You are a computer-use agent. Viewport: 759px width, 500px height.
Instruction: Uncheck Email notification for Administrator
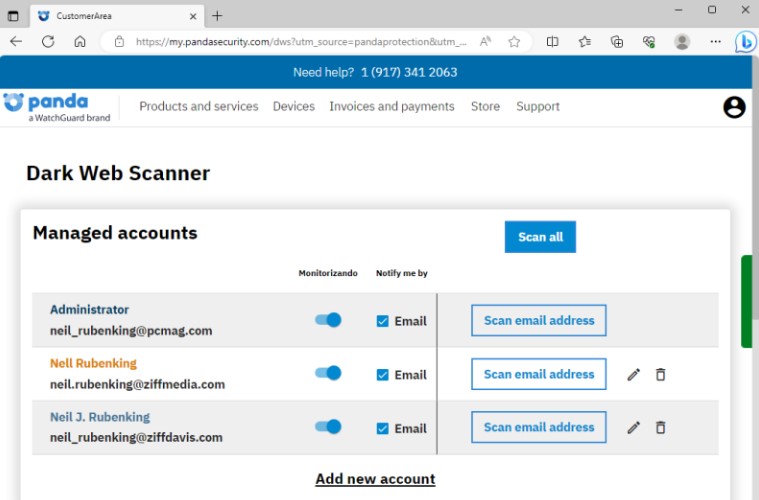[383, 321]
